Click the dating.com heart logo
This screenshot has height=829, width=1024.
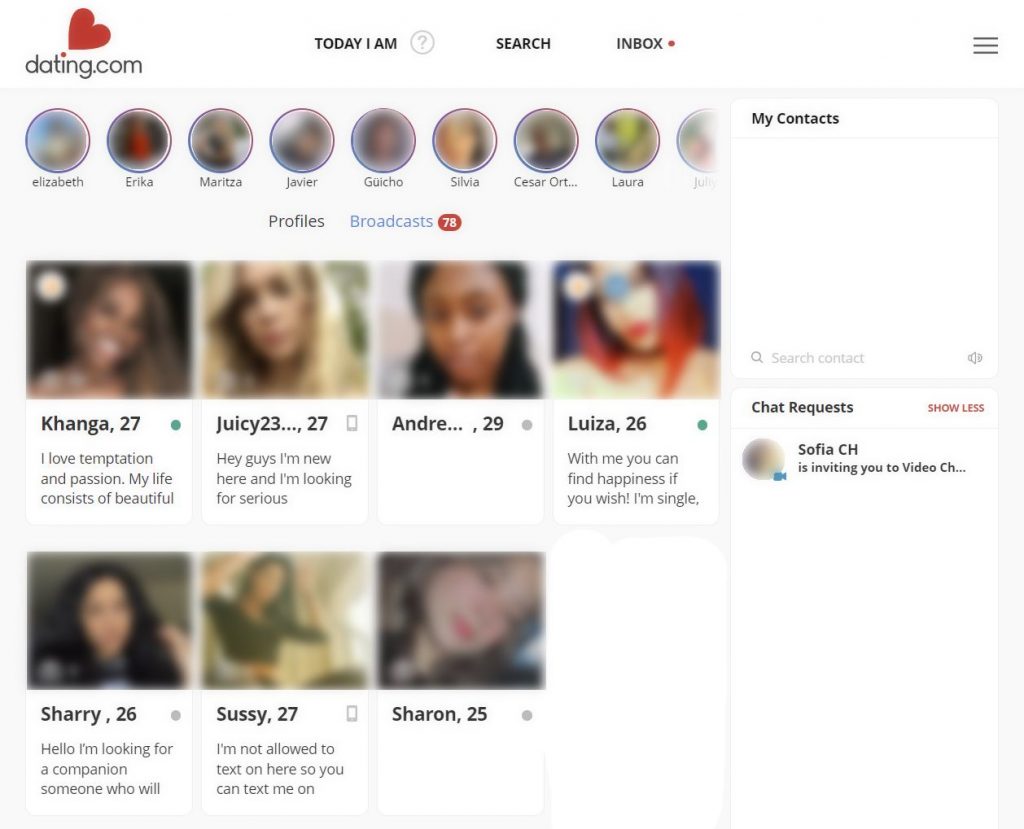[84, 43]
